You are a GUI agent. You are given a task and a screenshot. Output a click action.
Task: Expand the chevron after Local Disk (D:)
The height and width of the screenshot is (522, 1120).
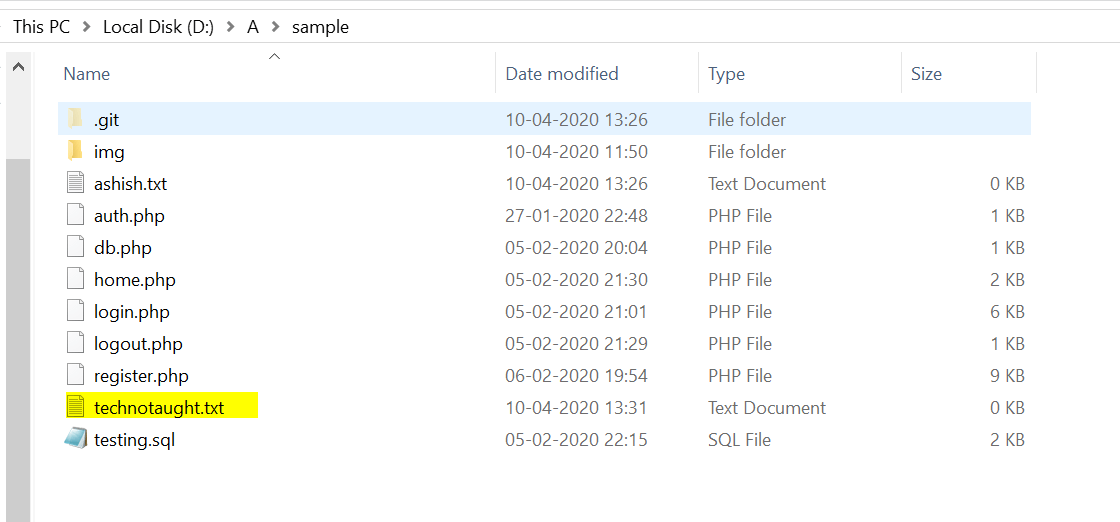(231, 27)
